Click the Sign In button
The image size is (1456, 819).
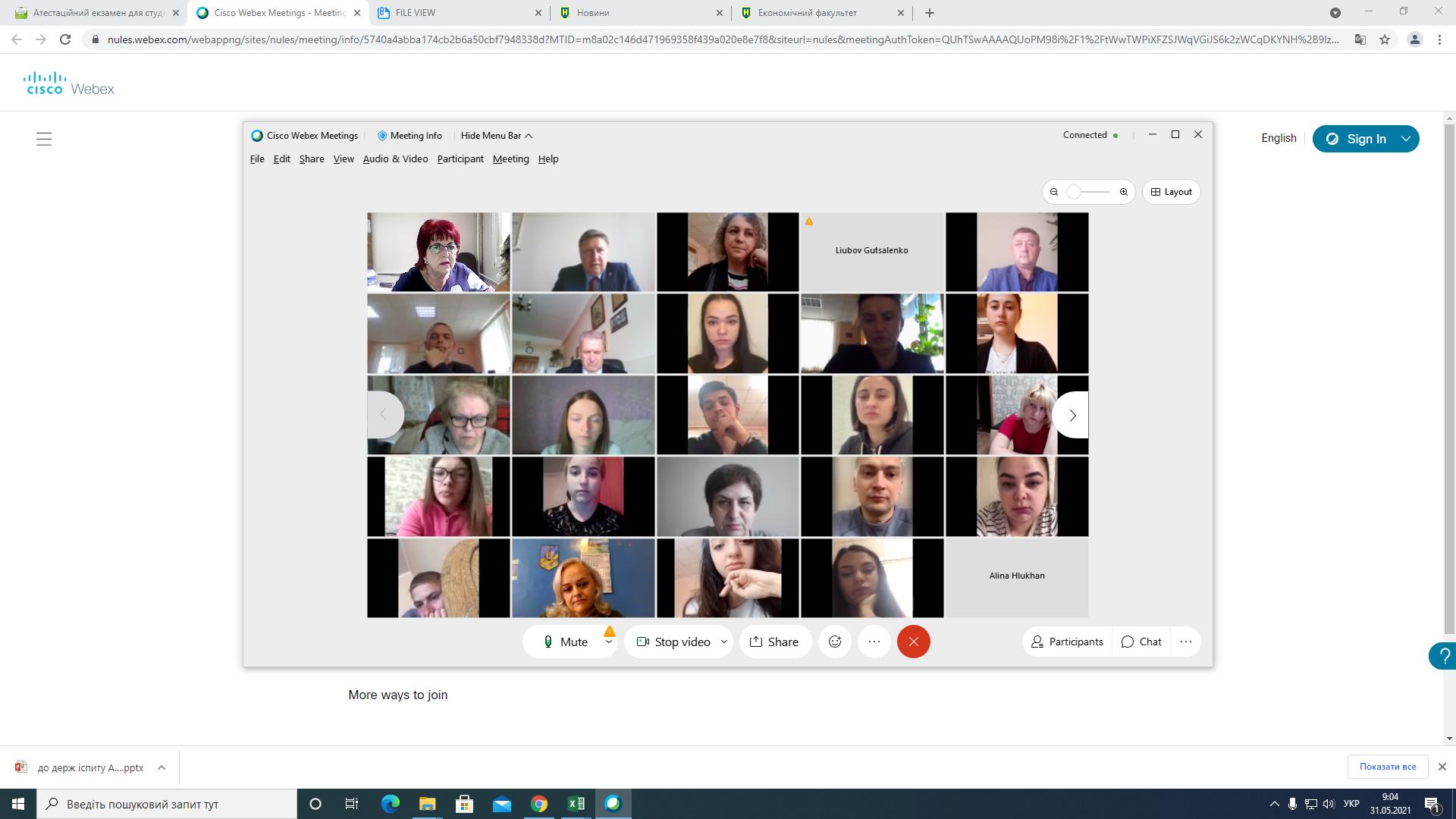pos(1357,139)
